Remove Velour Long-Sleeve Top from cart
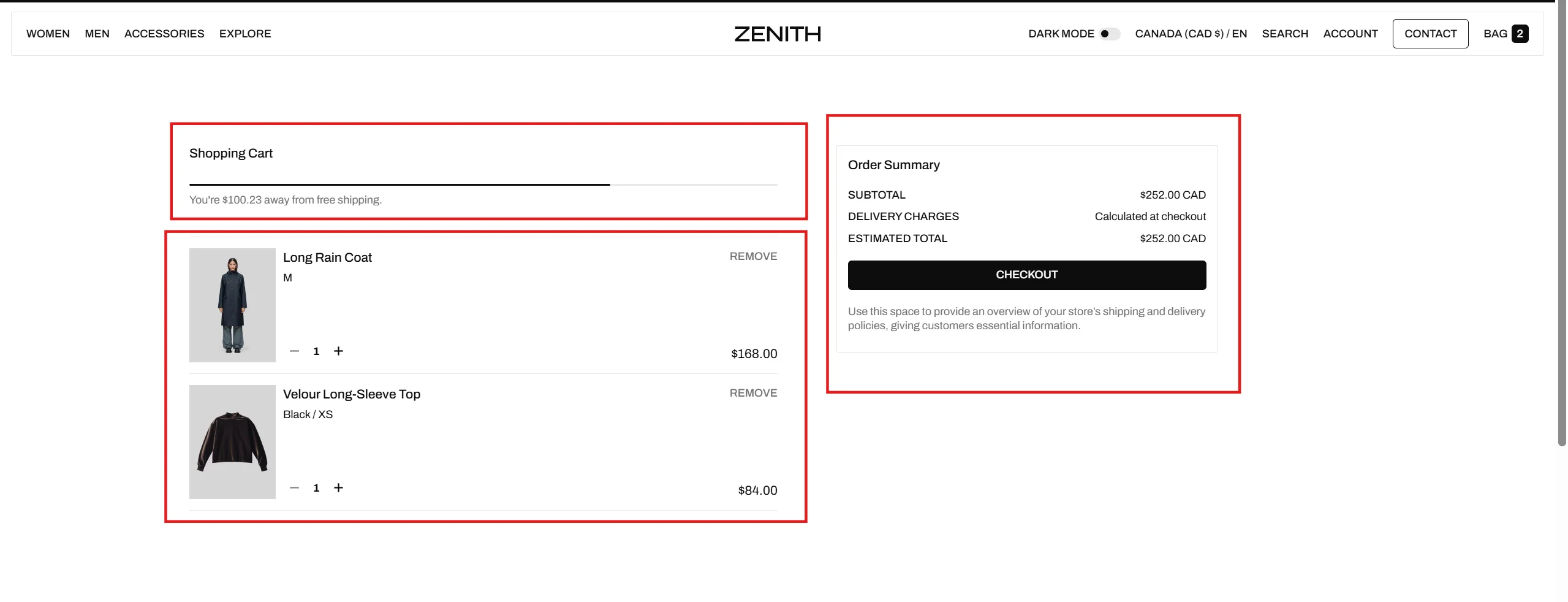The image size is (1568, 602). (x=753, y=393)
